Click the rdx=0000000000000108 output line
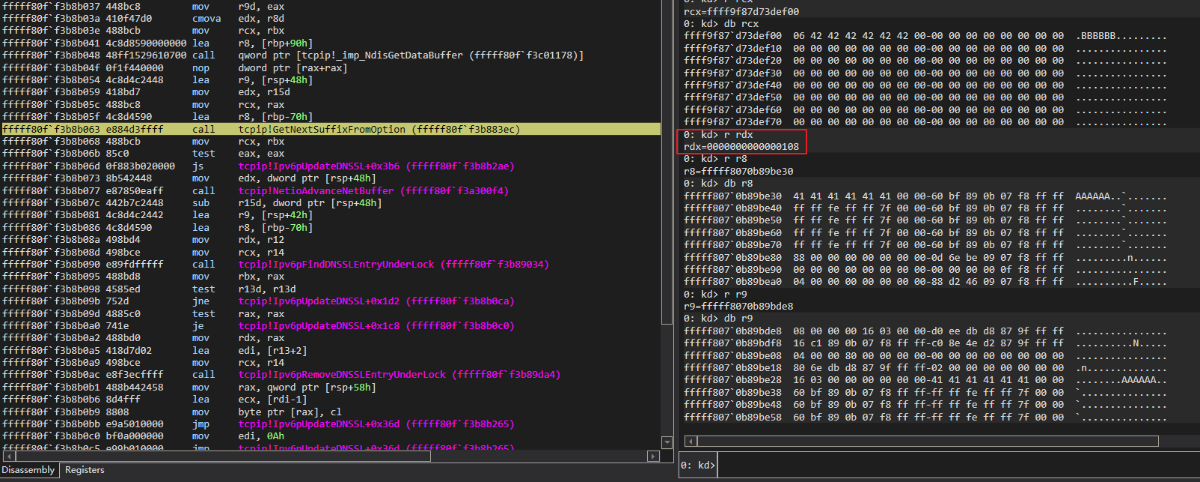Viewport: 1200px width, 482px height. [740, 147]
